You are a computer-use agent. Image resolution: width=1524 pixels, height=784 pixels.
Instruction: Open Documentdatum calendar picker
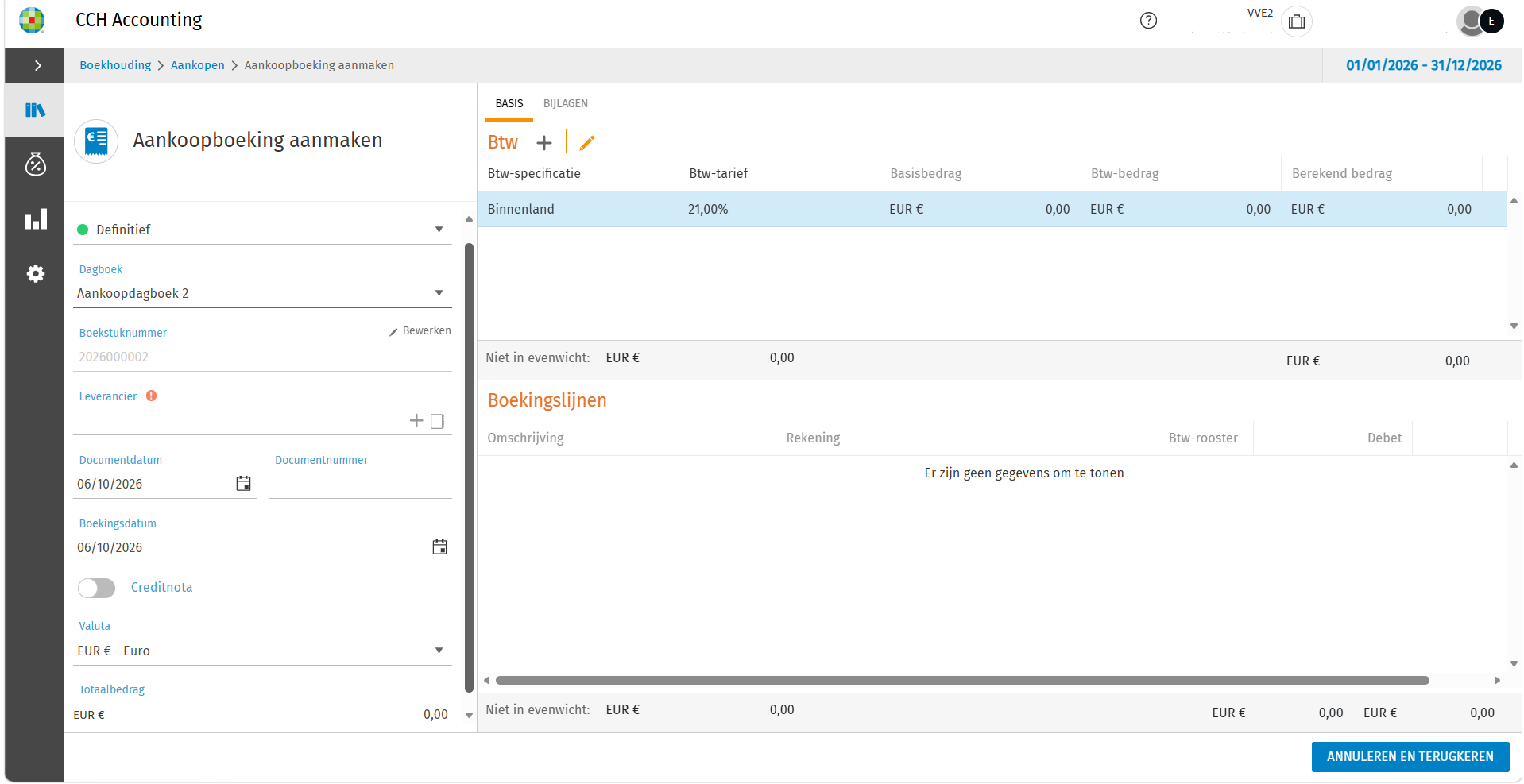(x=244, y=483)
